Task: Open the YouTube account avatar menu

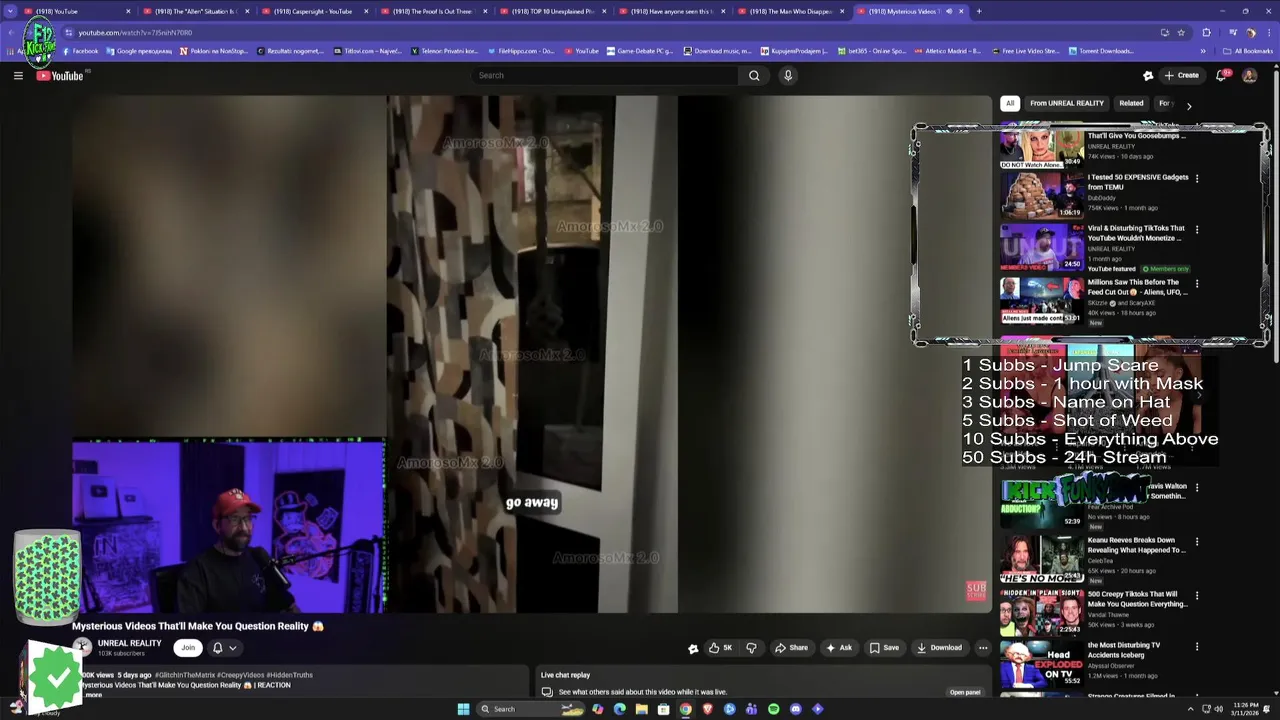Action: (x=1249, y=75)
